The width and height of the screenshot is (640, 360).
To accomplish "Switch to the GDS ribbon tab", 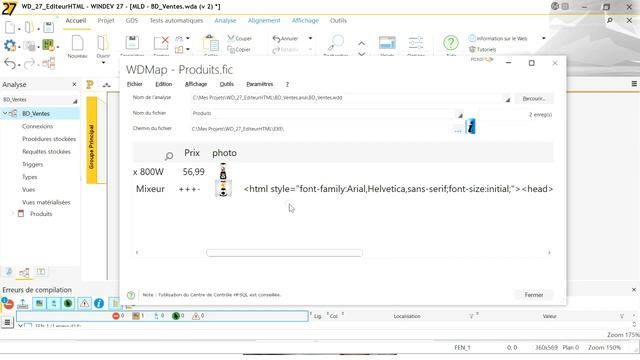I will pos(131,20).
